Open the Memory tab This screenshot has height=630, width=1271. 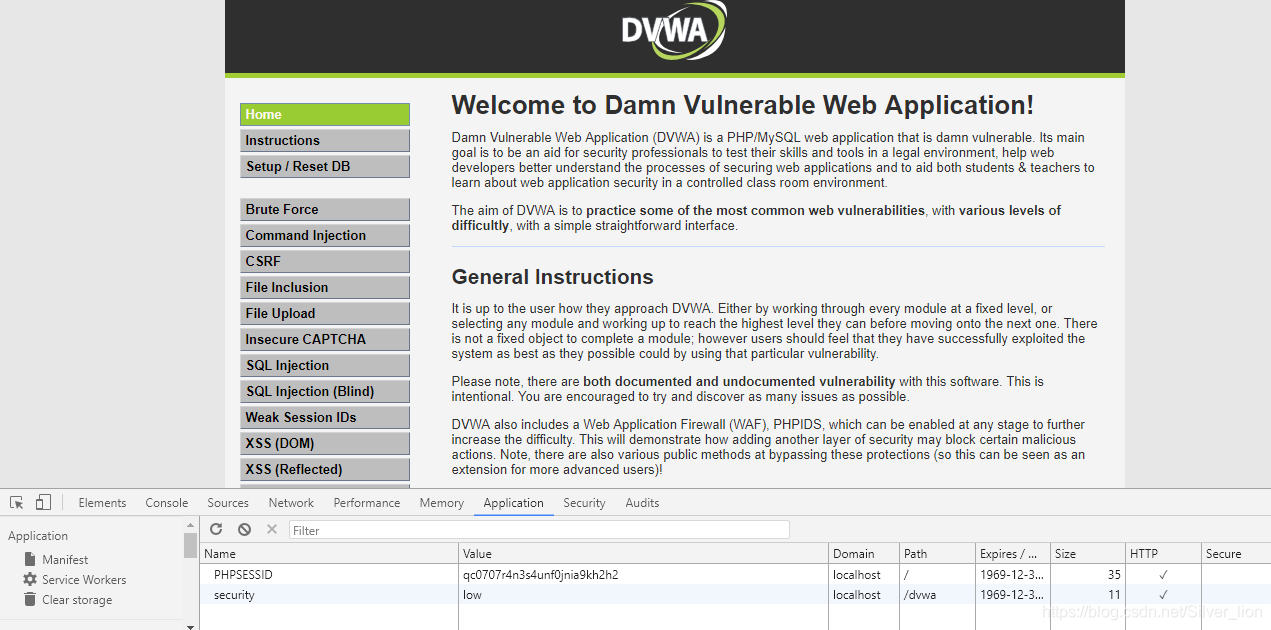click(x=442, y=503)
